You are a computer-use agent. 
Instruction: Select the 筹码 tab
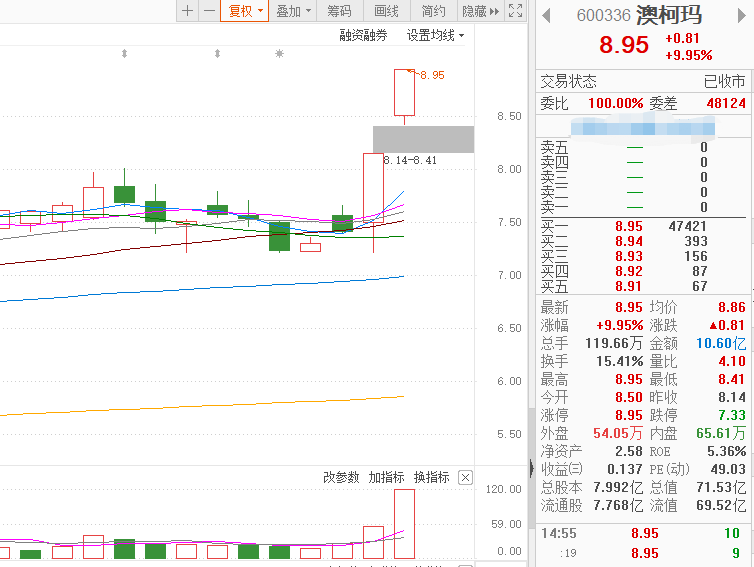pyautogui.click(x=339, y=11)
